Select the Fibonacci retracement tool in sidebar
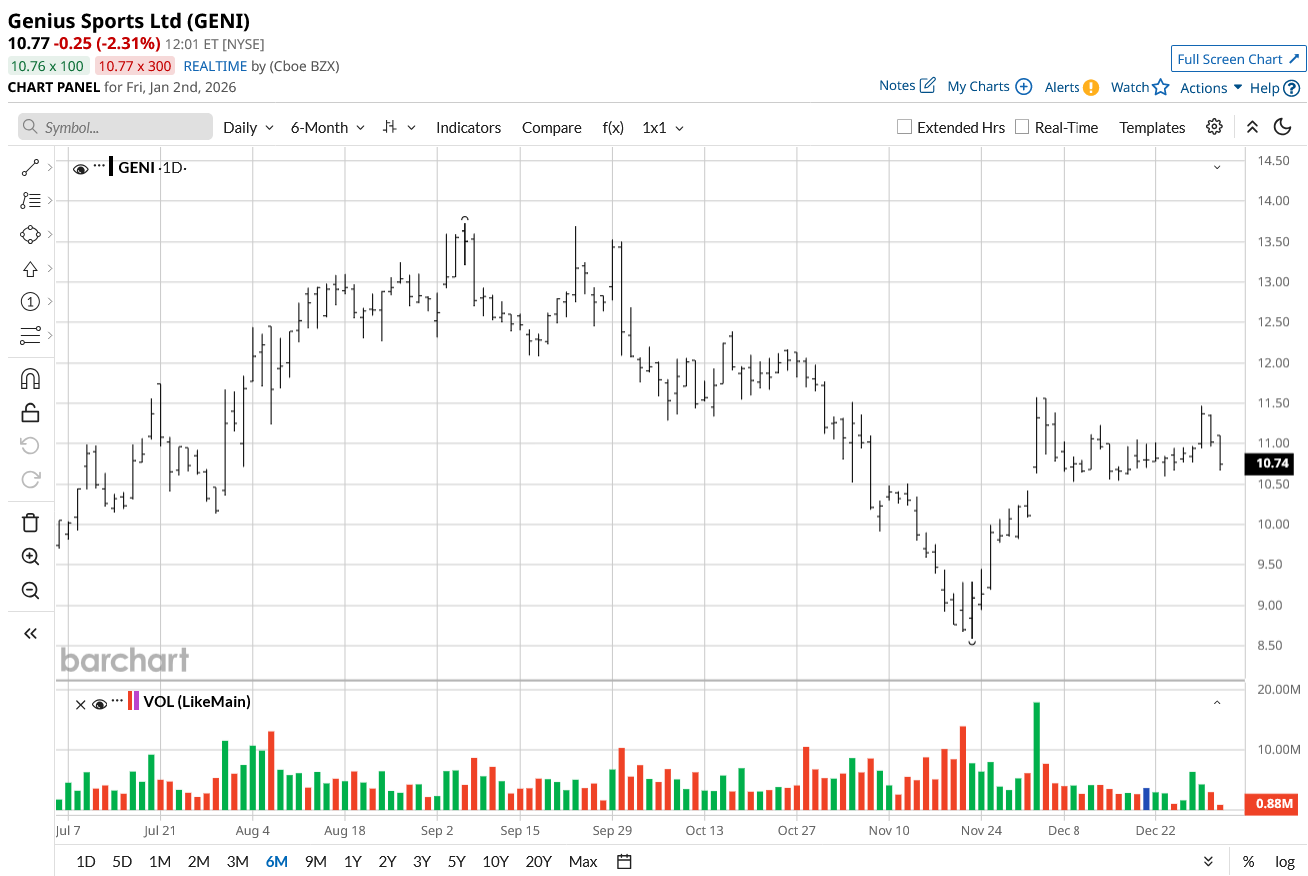 pos(30,201)
